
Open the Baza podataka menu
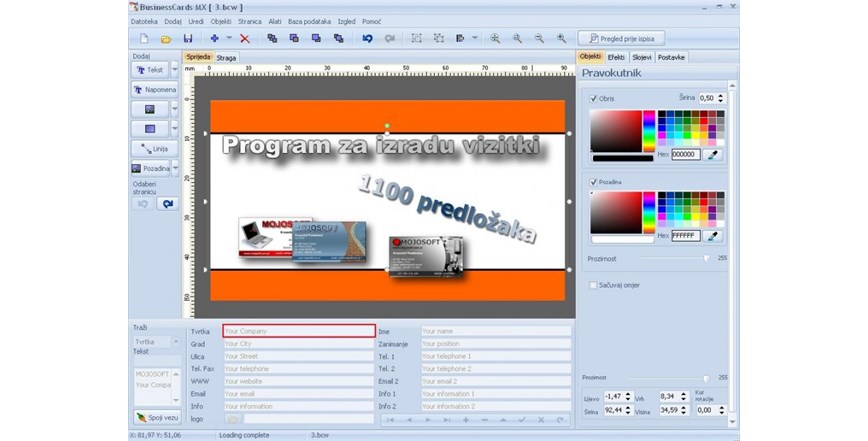pyautogui.click(x=309, y=20)
